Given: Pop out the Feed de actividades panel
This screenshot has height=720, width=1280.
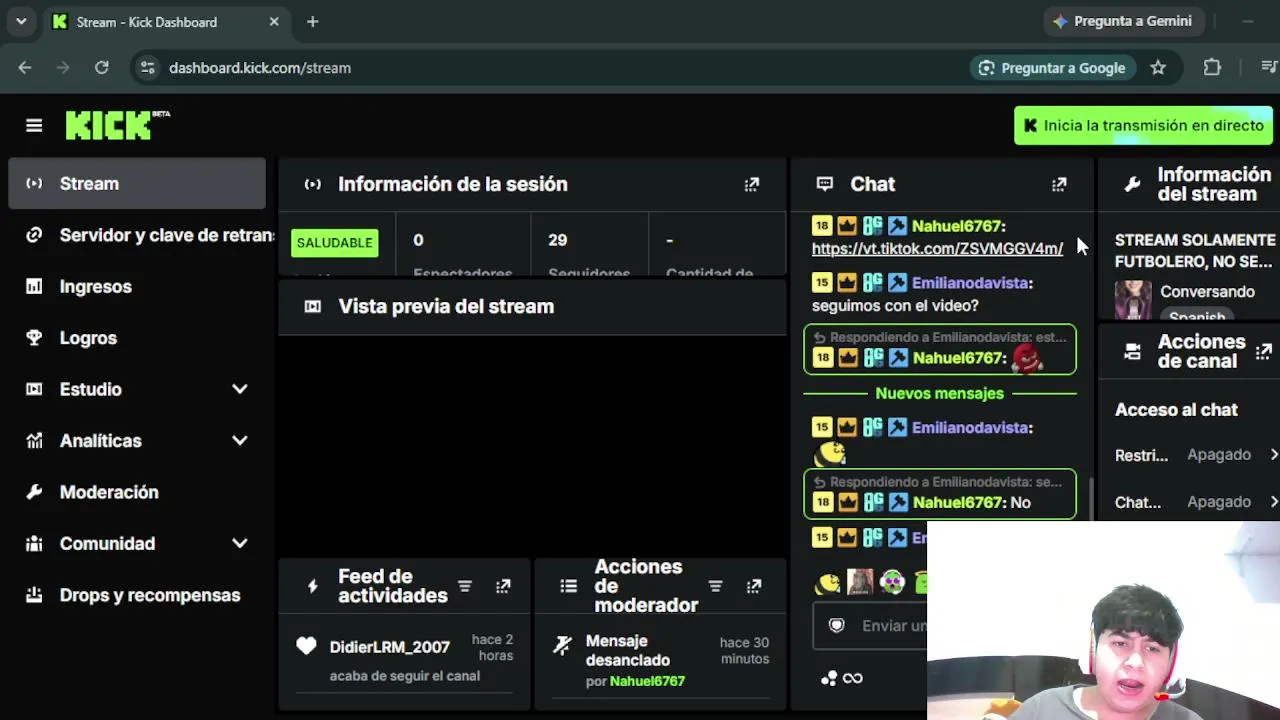Looking at the screenshot, I should click(503, 586).
